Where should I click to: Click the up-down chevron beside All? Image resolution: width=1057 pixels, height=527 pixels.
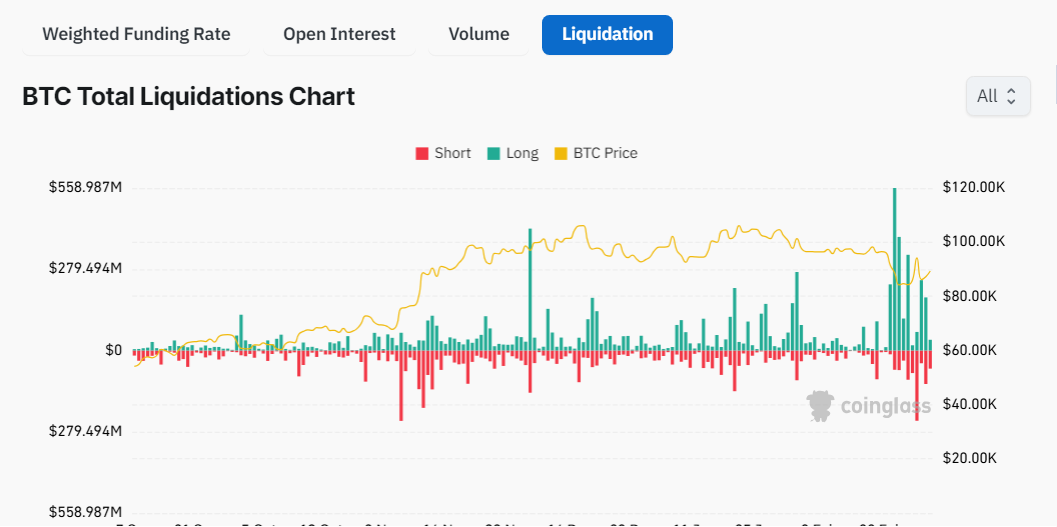[1011, 96]
